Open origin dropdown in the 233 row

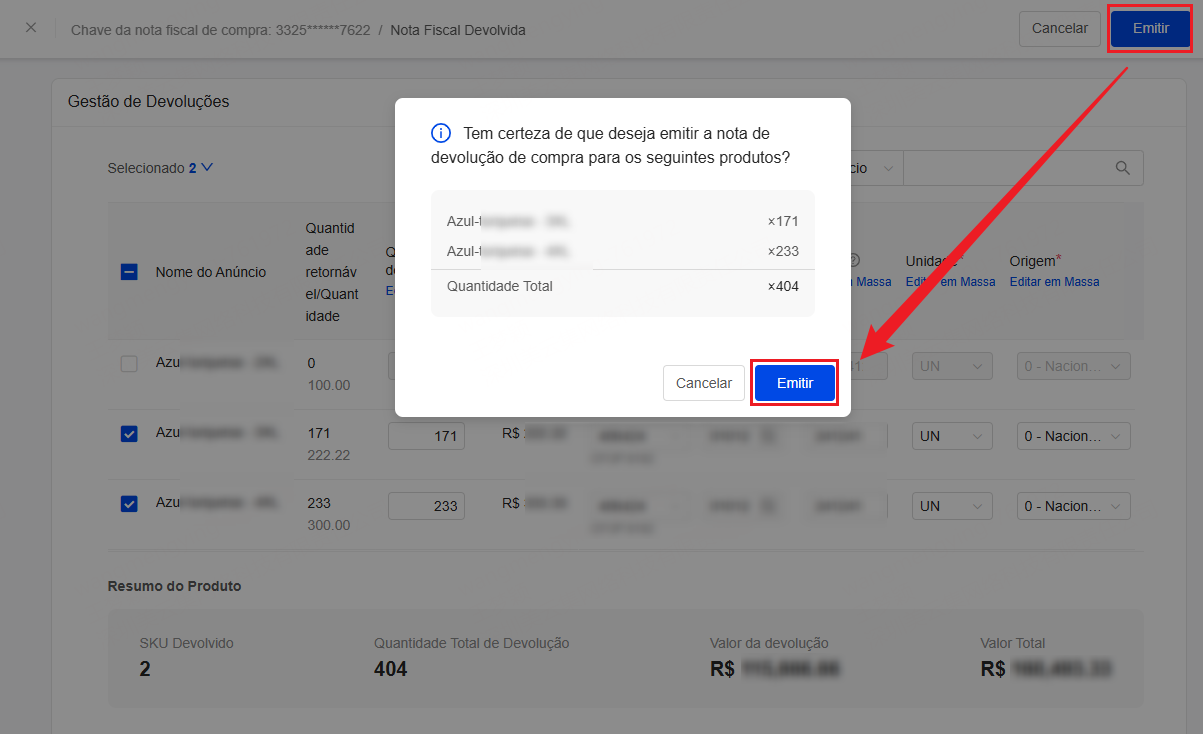click(1073, 506)
